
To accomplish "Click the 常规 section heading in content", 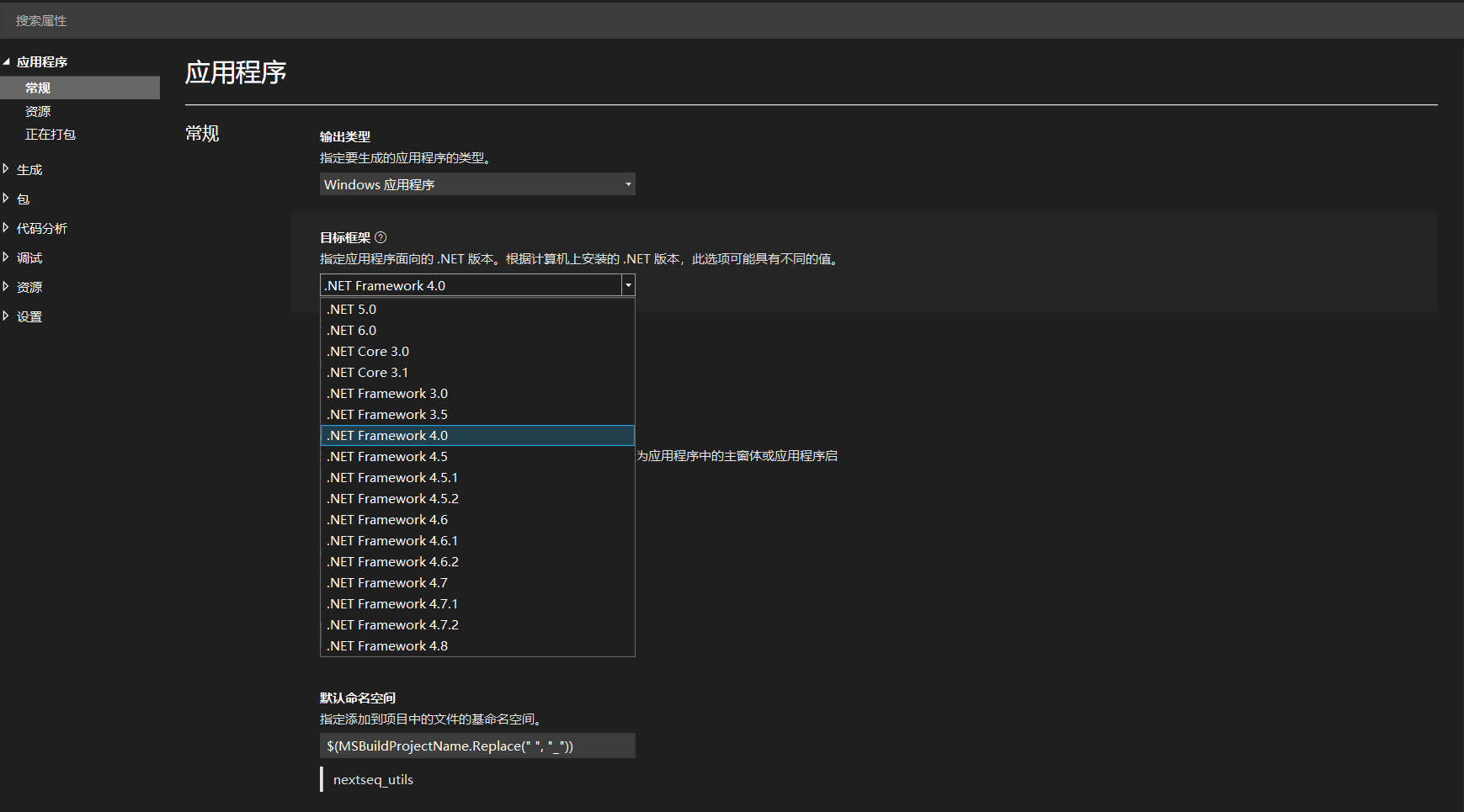I will pyautogui.click(x=202, y=133).
